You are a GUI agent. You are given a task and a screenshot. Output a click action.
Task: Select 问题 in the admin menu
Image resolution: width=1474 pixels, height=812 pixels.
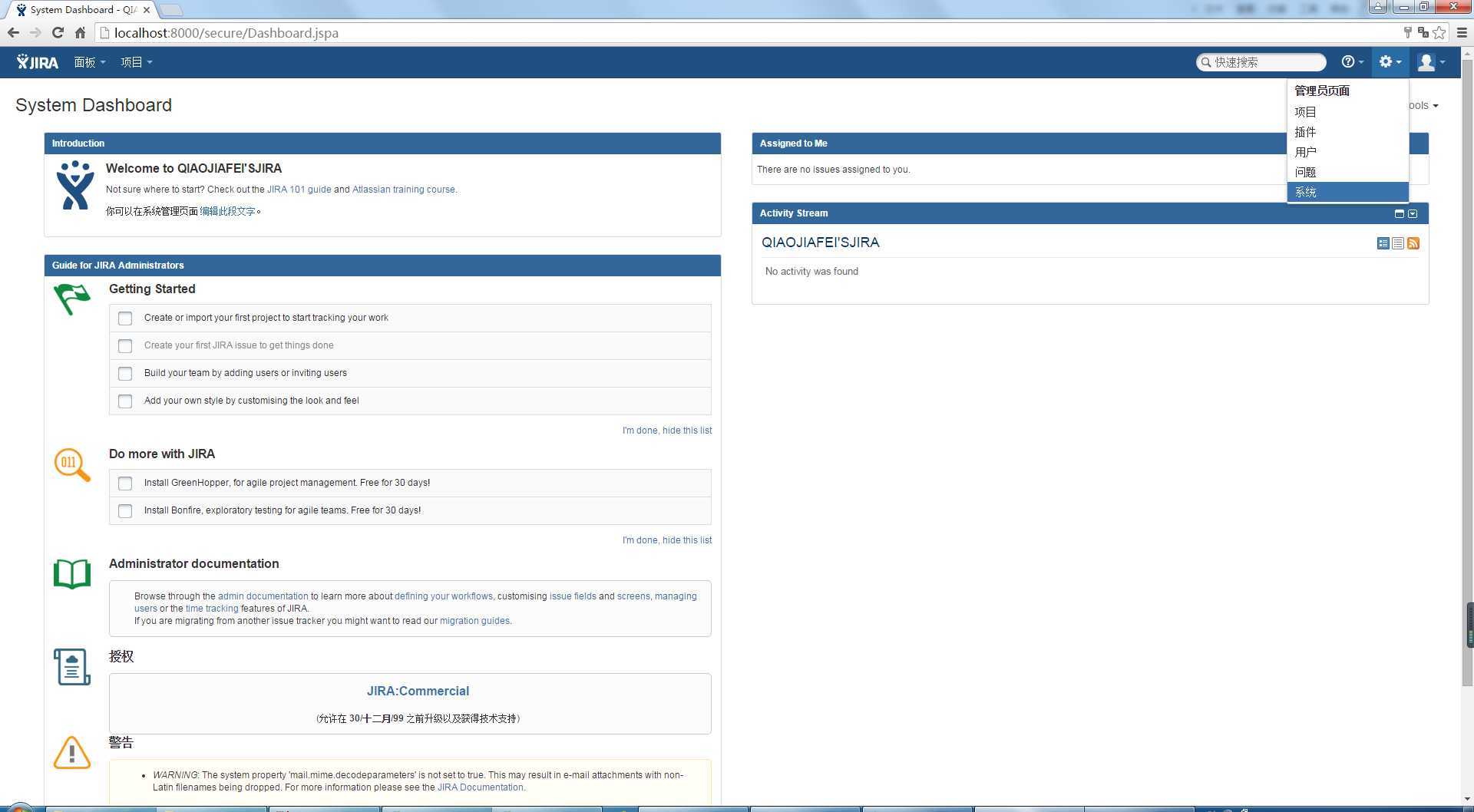[1347, 172]
